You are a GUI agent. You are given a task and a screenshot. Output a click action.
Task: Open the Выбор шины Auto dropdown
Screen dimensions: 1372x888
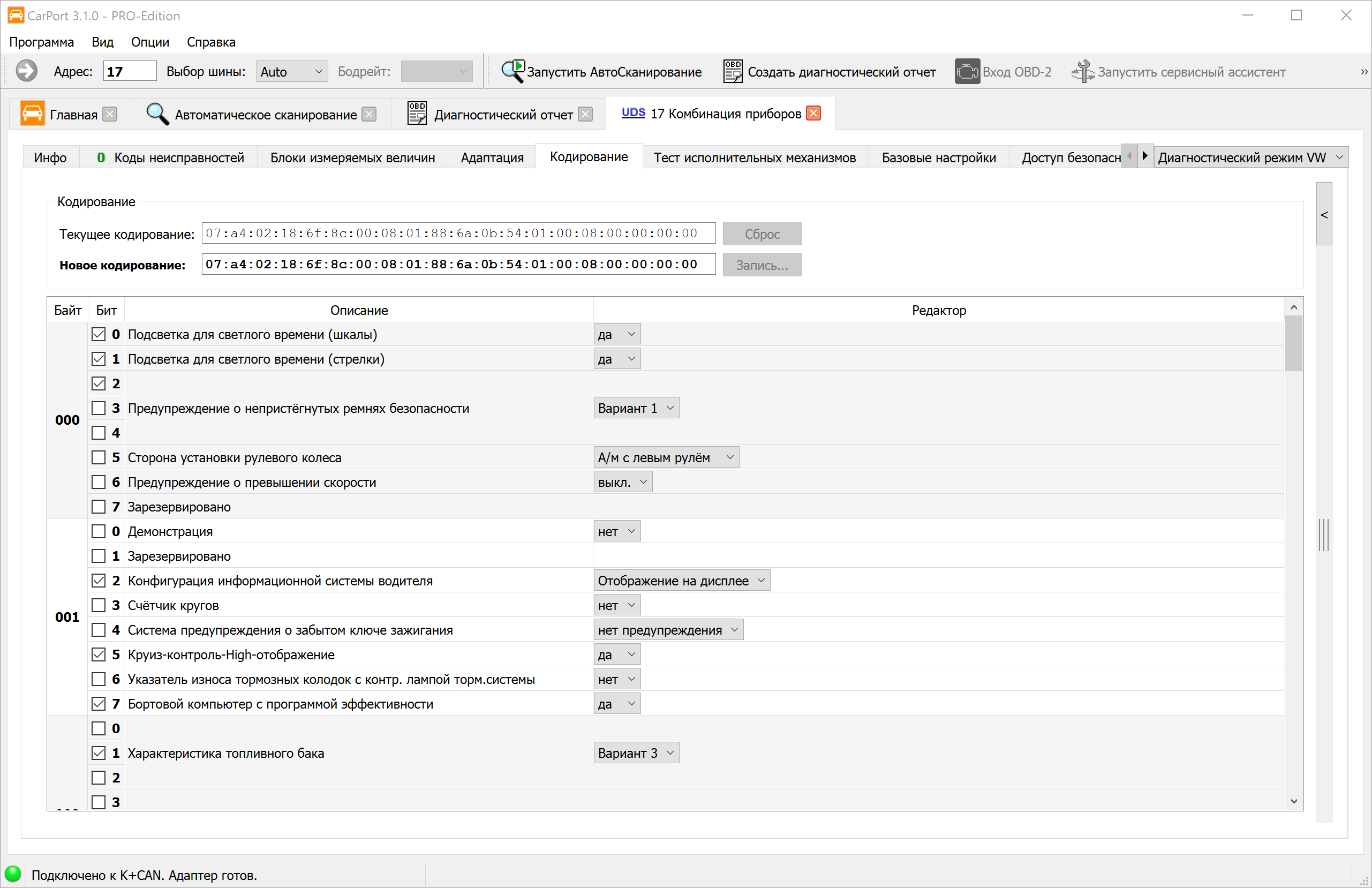click(x=292, y=72)
